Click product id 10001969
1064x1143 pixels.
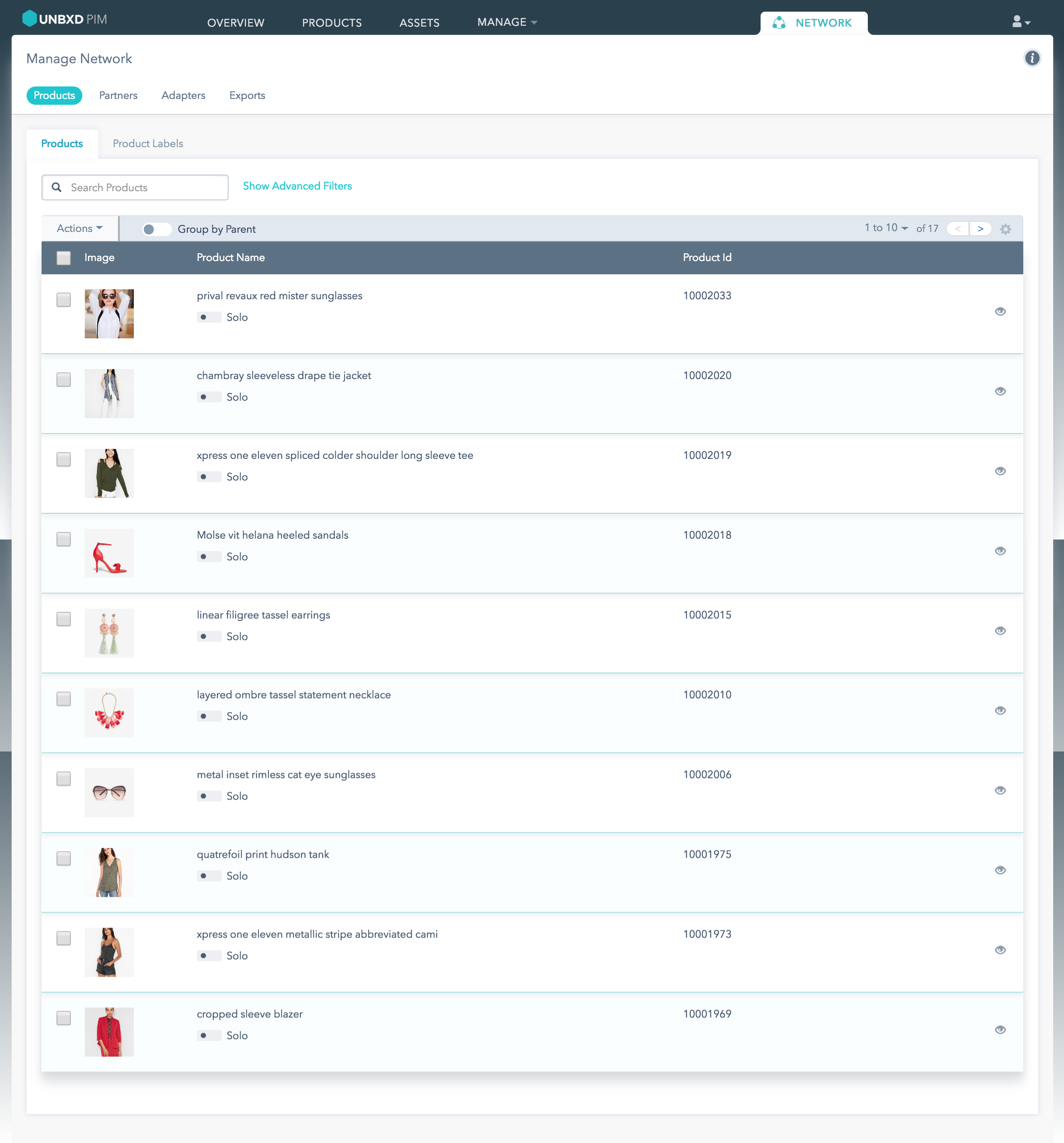point(707,1015)
